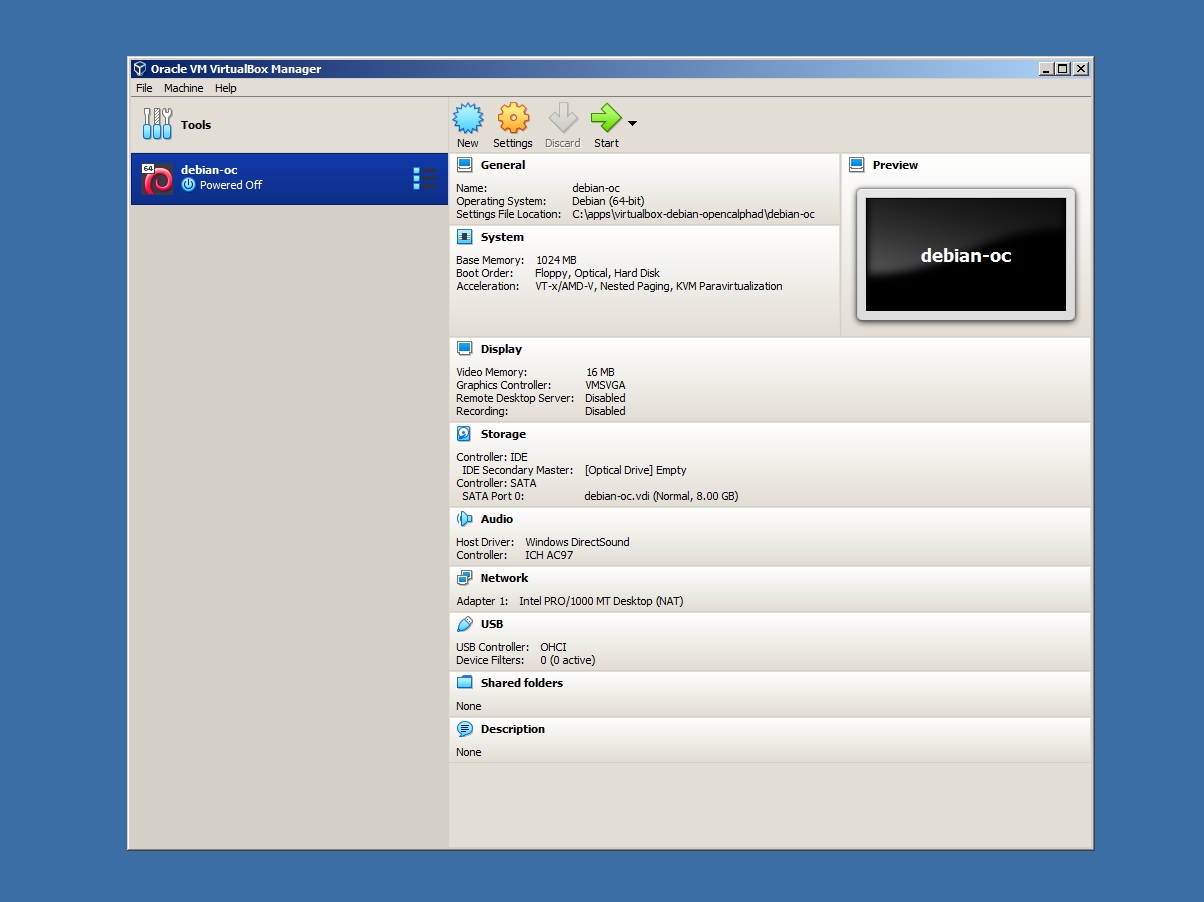This screenshot has height=902, width=1204.
Task: Click the Recording label in Display section
Action: click(x=482, y=411)
